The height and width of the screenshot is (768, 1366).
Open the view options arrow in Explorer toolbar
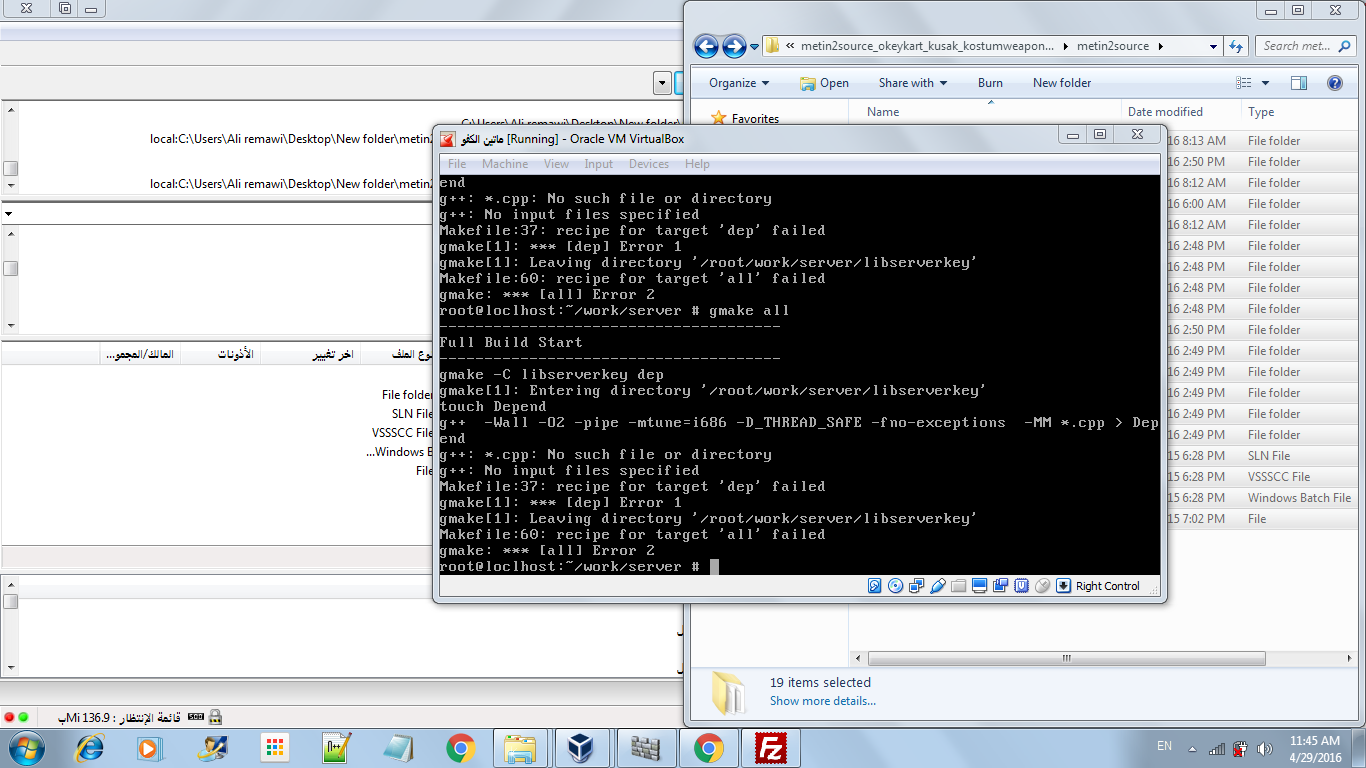(x=1265, y=83)
